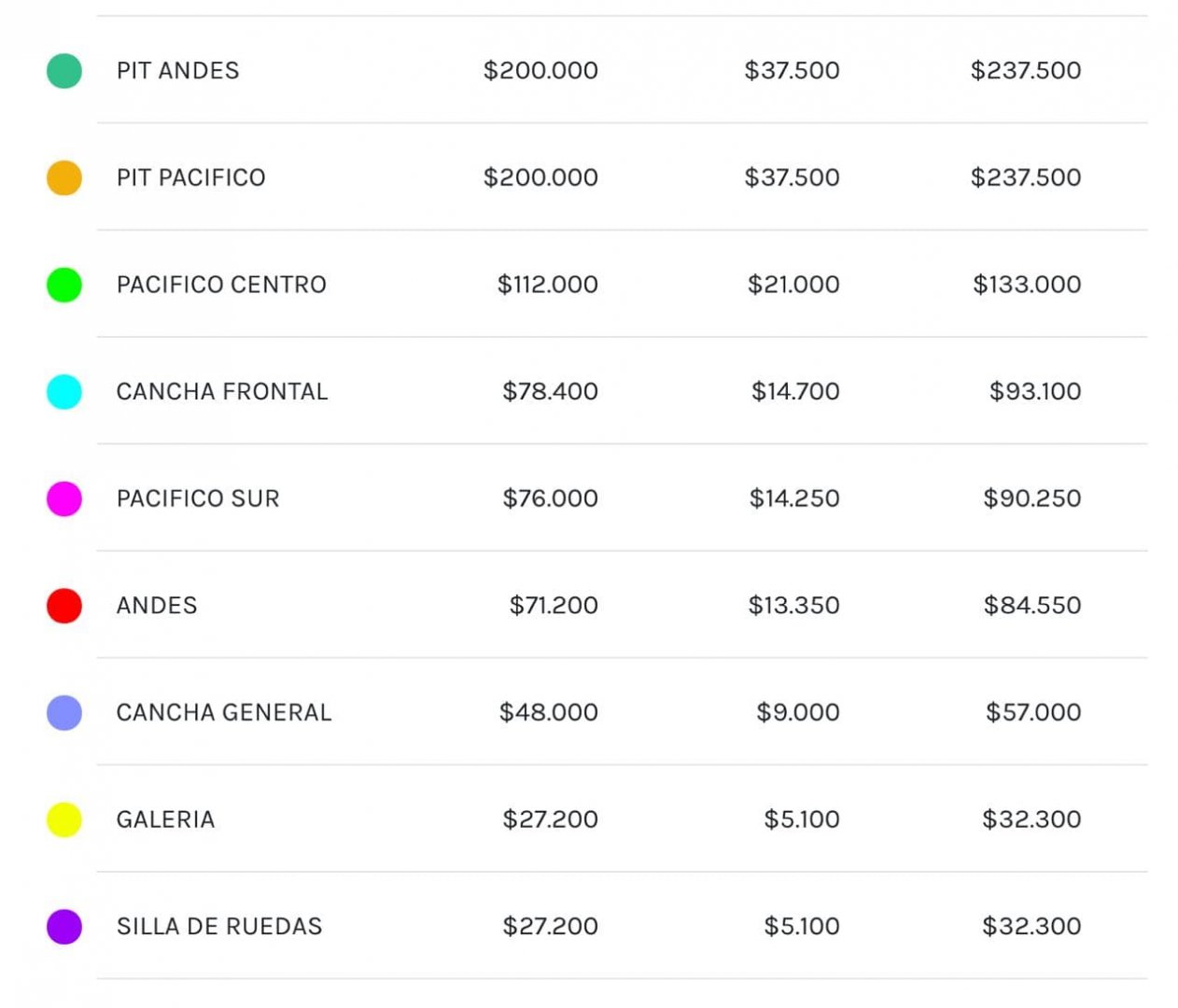Select the green PACIFICO CENTRO color dot
1178x1008 pixels.
click(64, 285)
